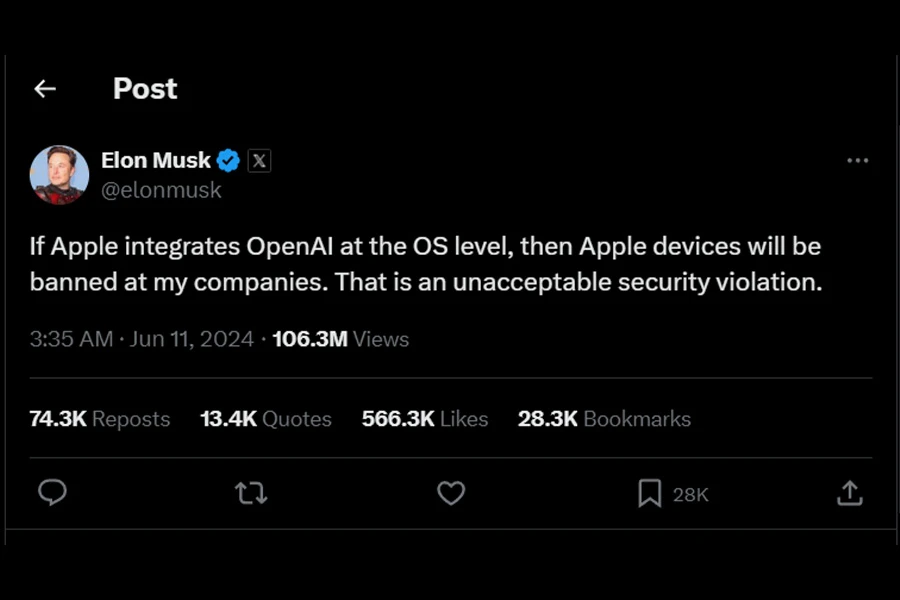Open the Elon Musk display name link

point(156,160)
